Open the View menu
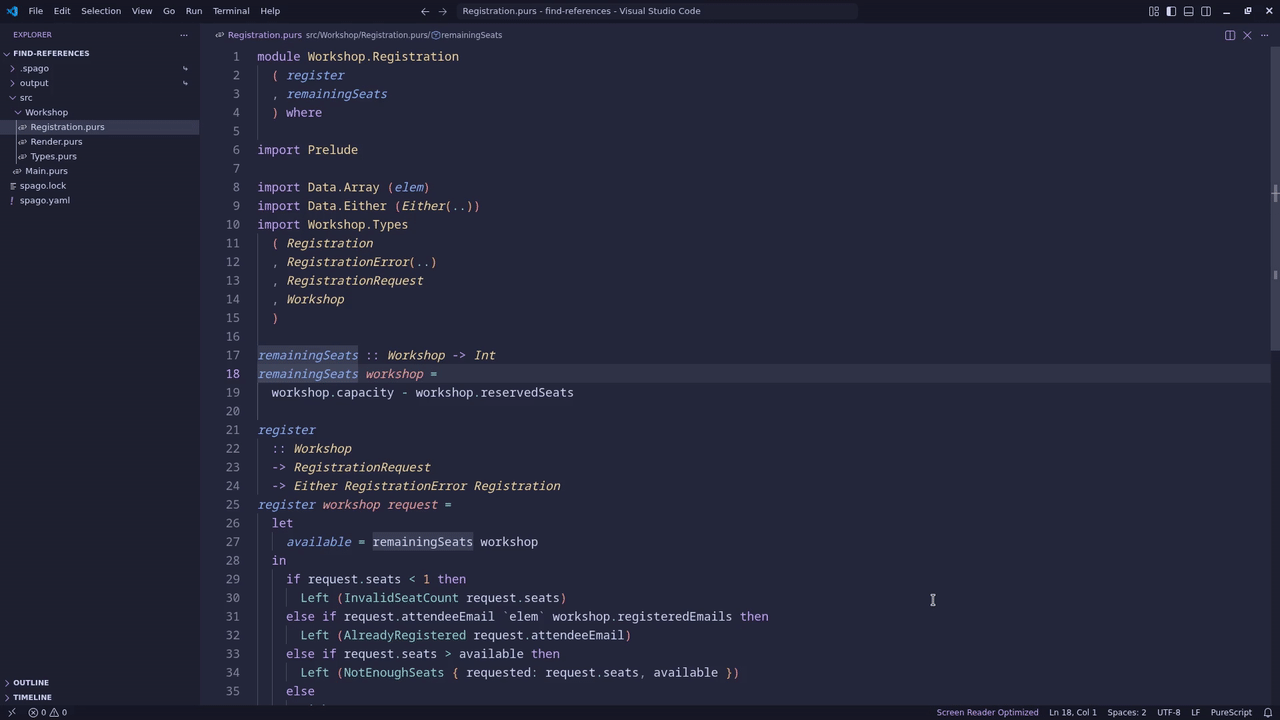The image size is (1280, 720). coord(142,11)
